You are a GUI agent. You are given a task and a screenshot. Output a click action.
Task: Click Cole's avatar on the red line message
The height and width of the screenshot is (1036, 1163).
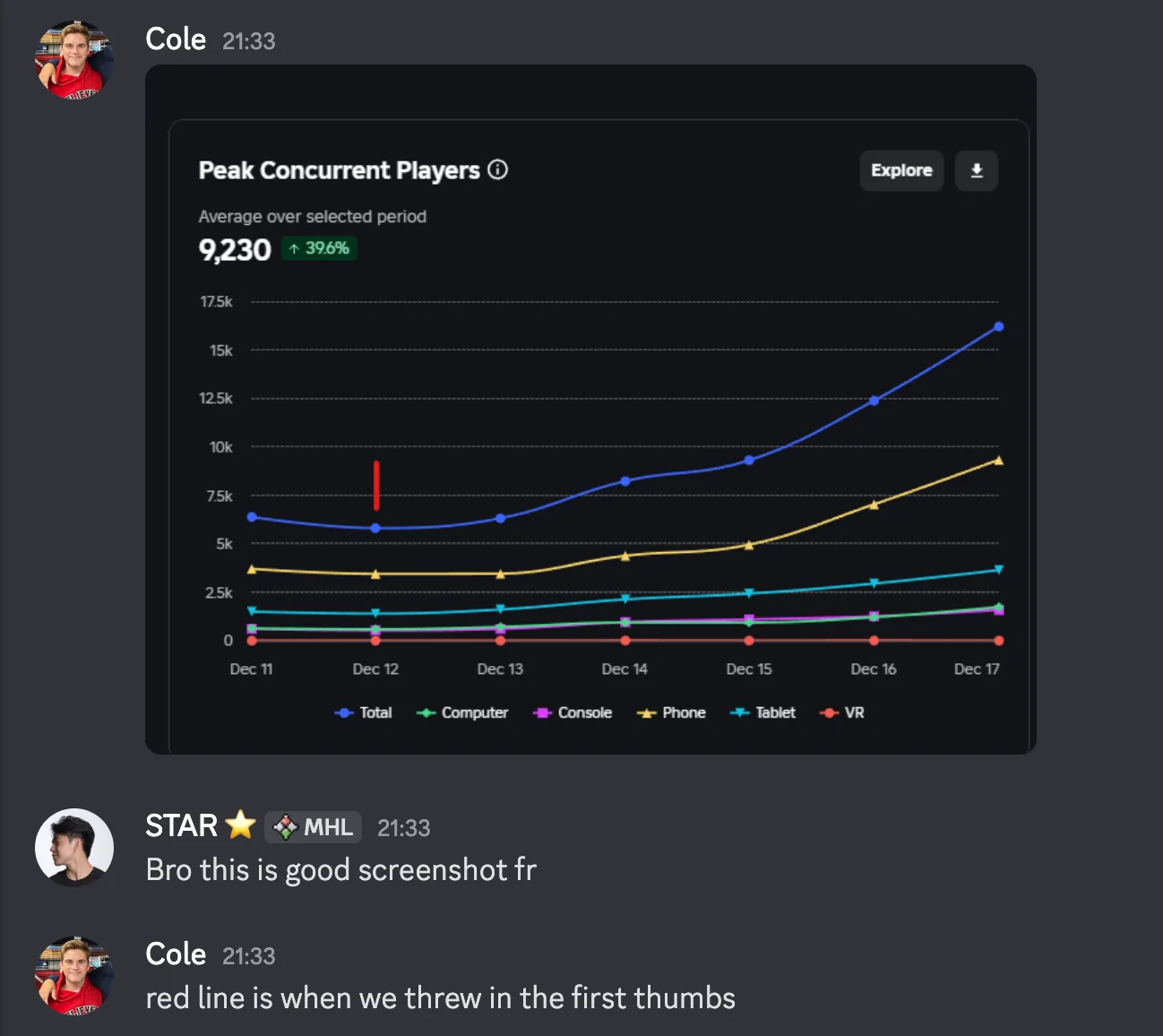[x=74, y=975]
